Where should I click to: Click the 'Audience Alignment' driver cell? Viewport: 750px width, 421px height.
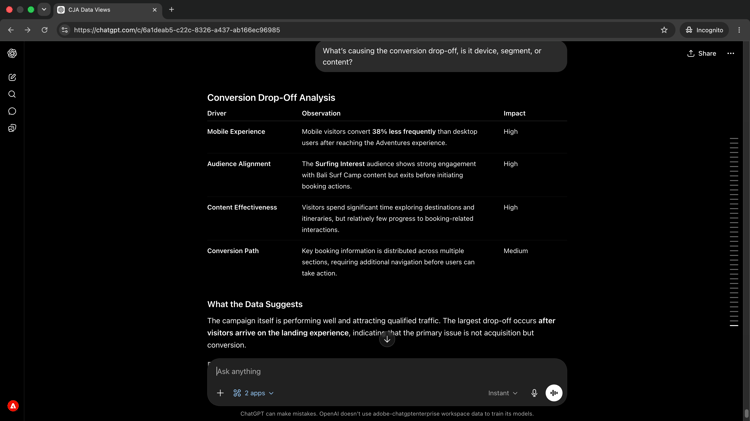pos(239,164)
